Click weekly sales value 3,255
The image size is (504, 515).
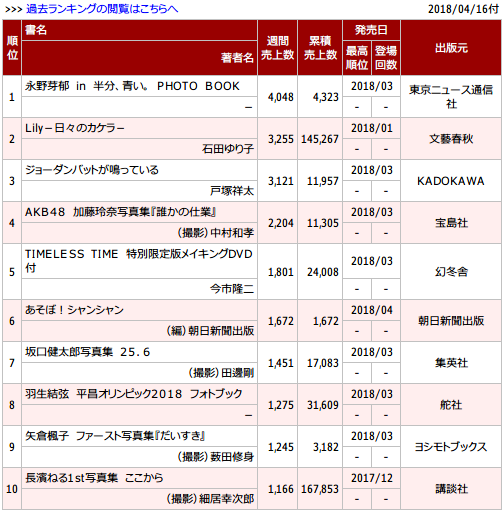click(x=281, y=139)
